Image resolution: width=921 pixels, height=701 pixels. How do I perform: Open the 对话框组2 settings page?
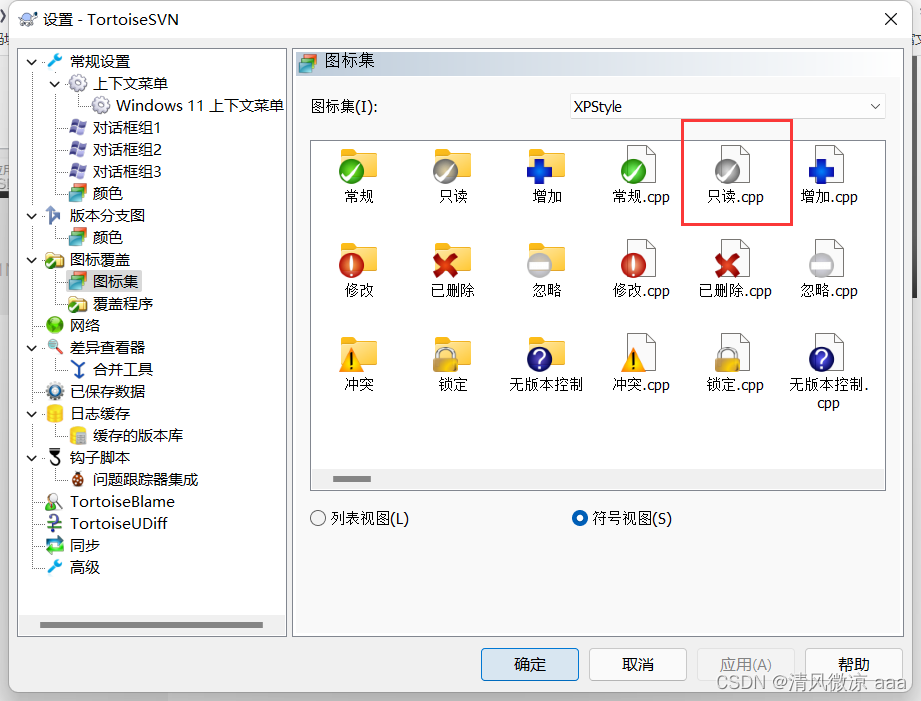[126, 149]
